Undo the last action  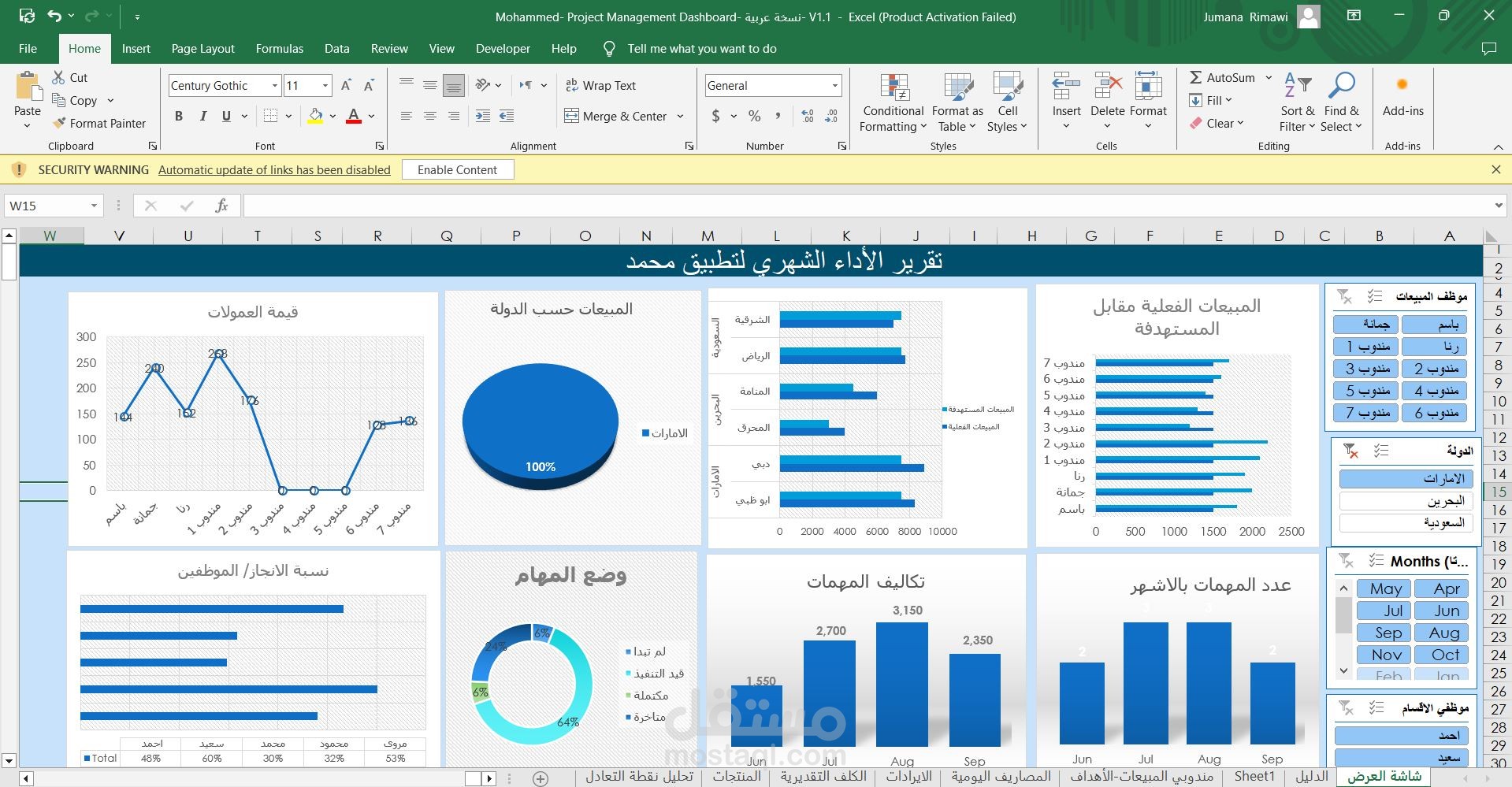click(x=54, y=17)
